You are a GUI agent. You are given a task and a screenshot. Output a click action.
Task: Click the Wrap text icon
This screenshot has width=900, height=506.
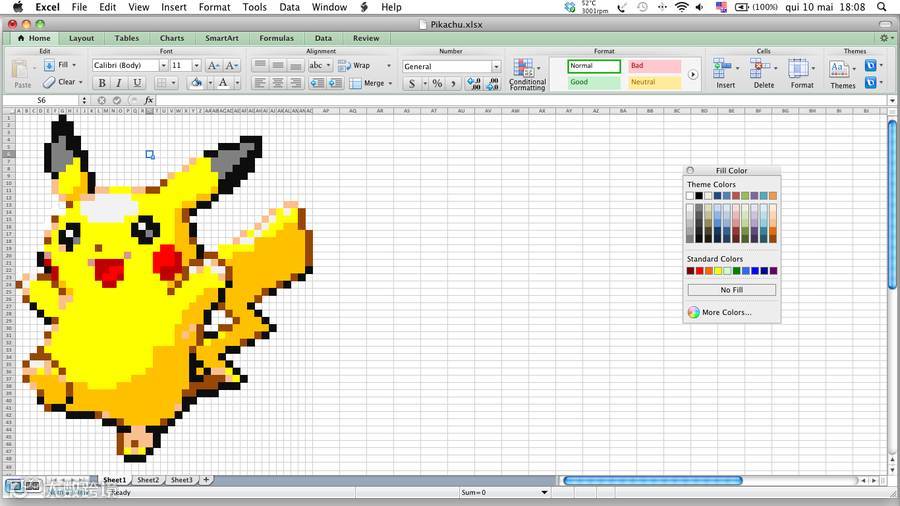click(x=344, y=65)
